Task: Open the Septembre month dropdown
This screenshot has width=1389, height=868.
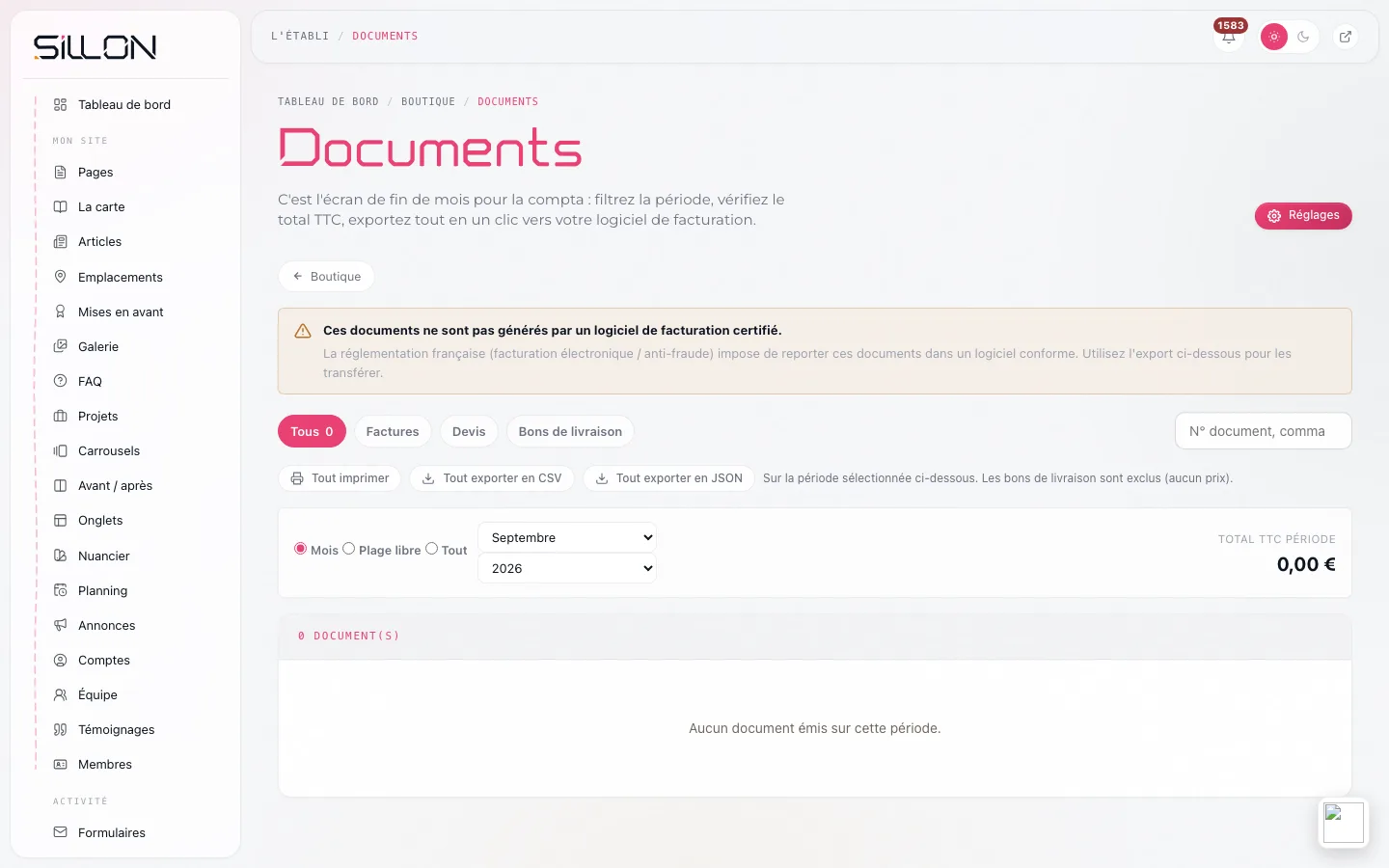Action: (567, 537)
